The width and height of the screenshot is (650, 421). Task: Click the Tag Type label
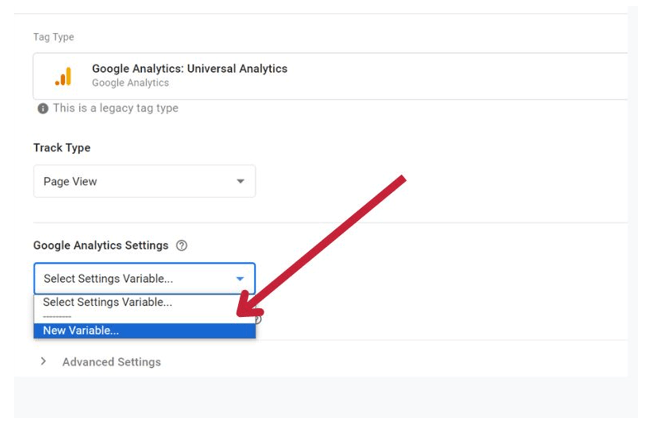[53, 37]
